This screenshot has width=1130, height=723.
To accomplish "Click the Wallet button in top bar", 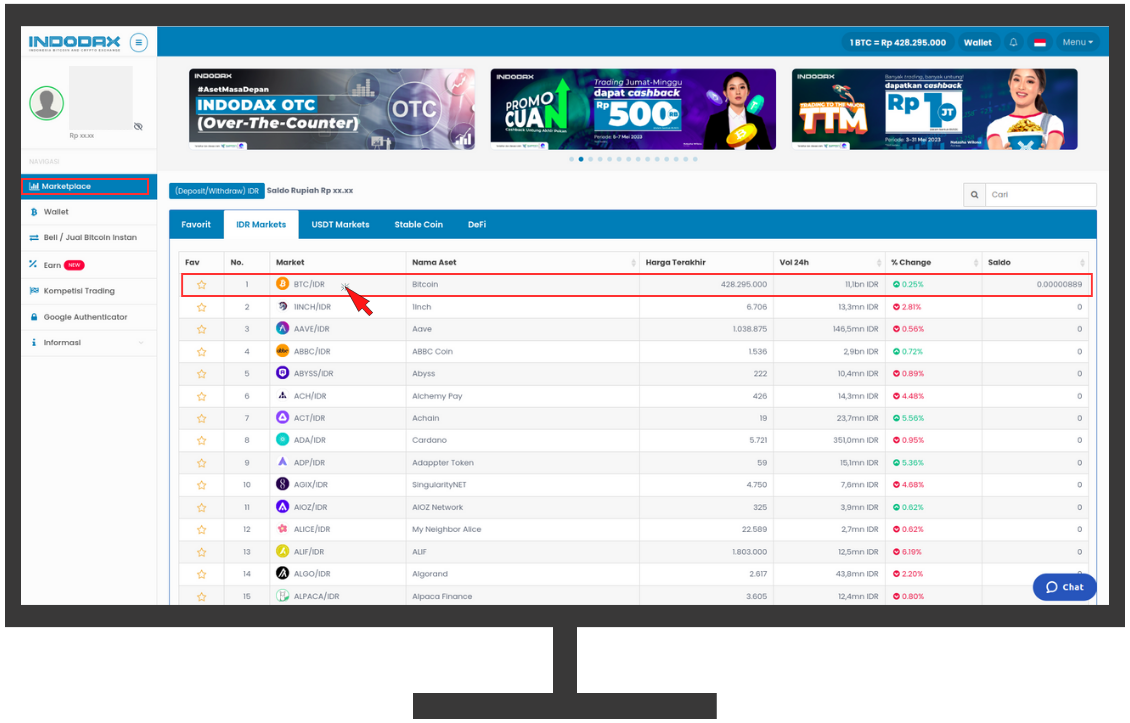I will [978, 43].
